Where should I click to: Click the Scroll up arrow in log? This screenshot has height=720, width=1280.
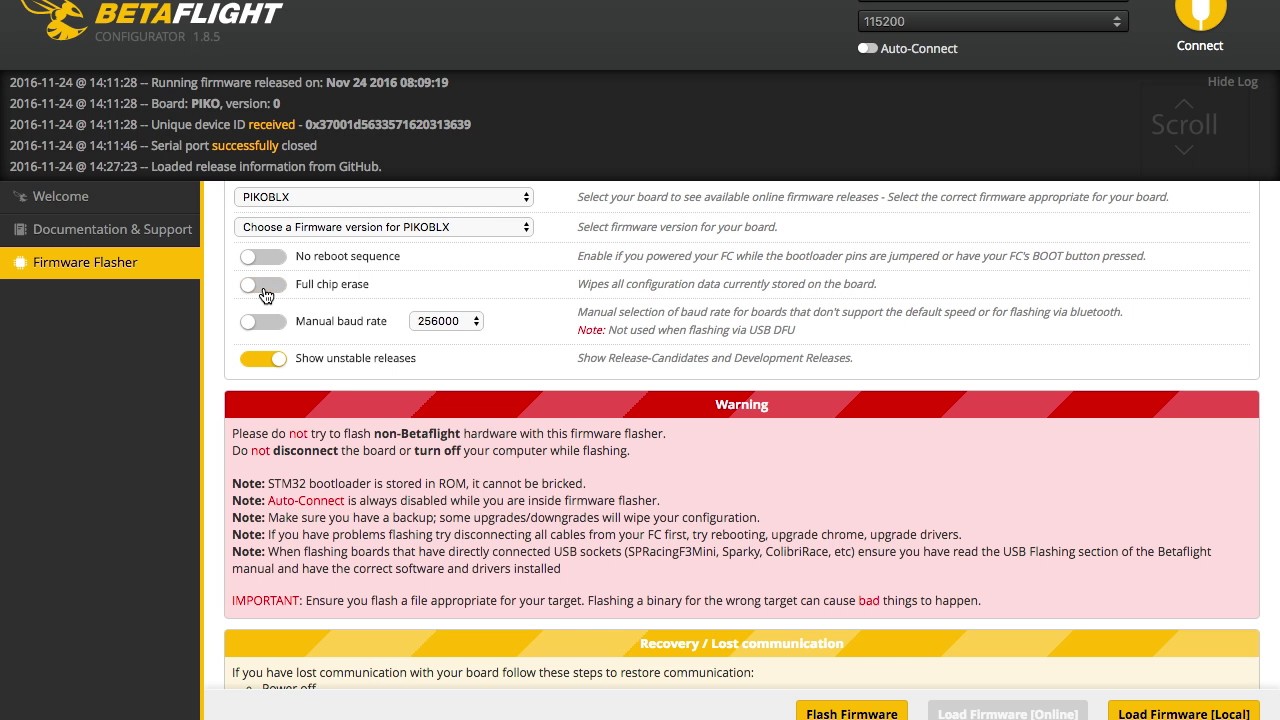click(x=1184, y=104)
